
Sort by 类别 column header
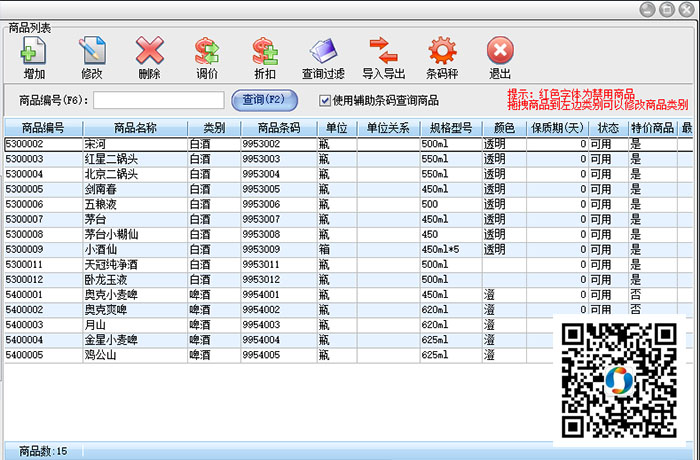coord(214,128)
